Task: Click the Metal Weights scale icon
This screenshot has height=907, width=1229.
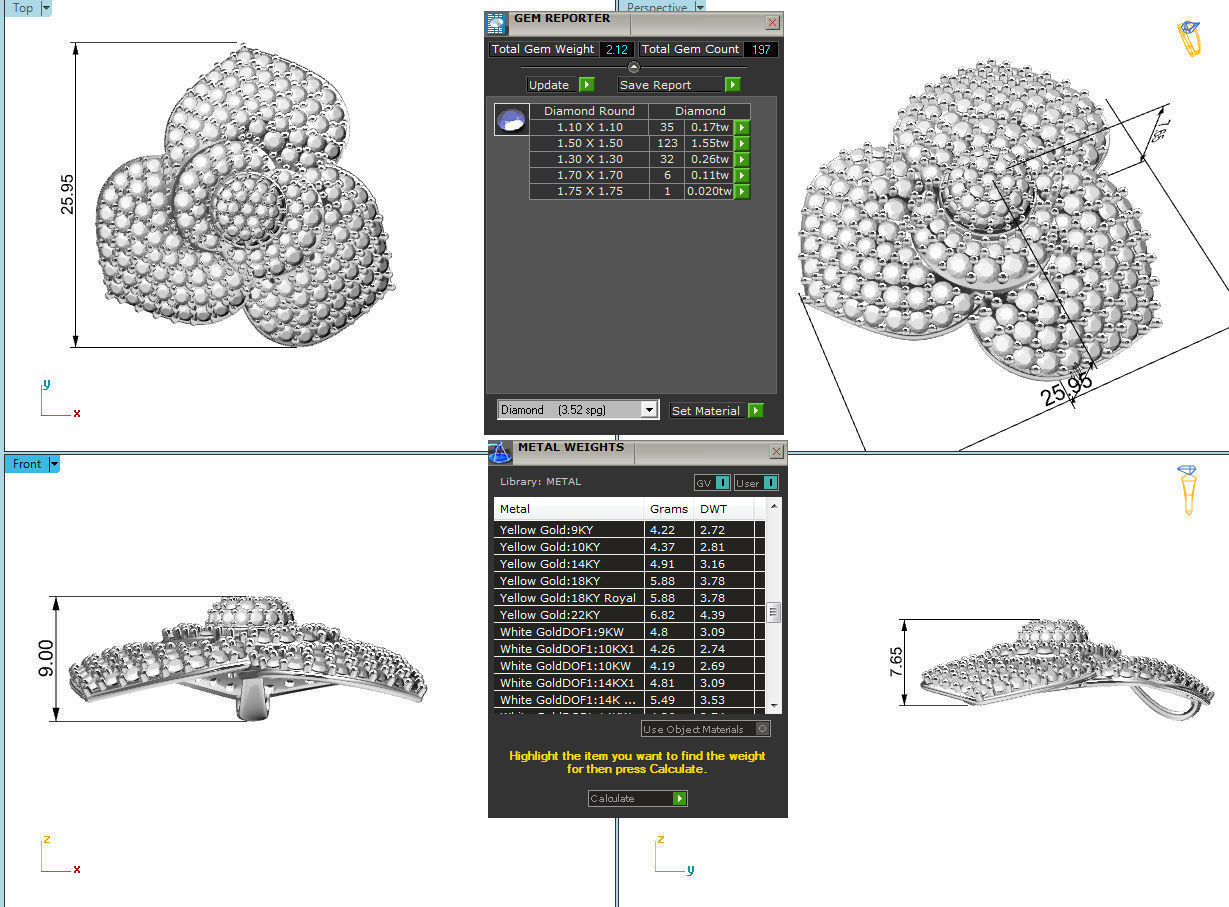Action: click(500, 452)
